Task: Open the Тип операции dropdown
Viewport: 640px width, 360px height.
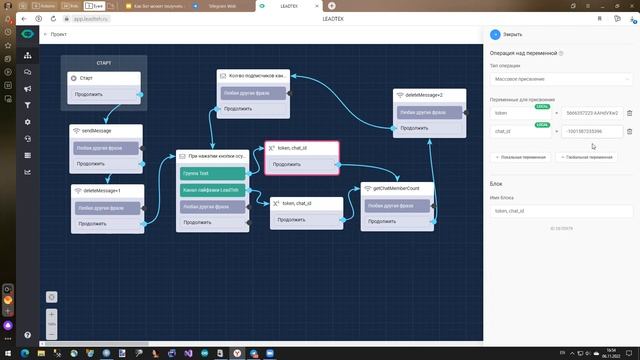Action: point(561,79)
